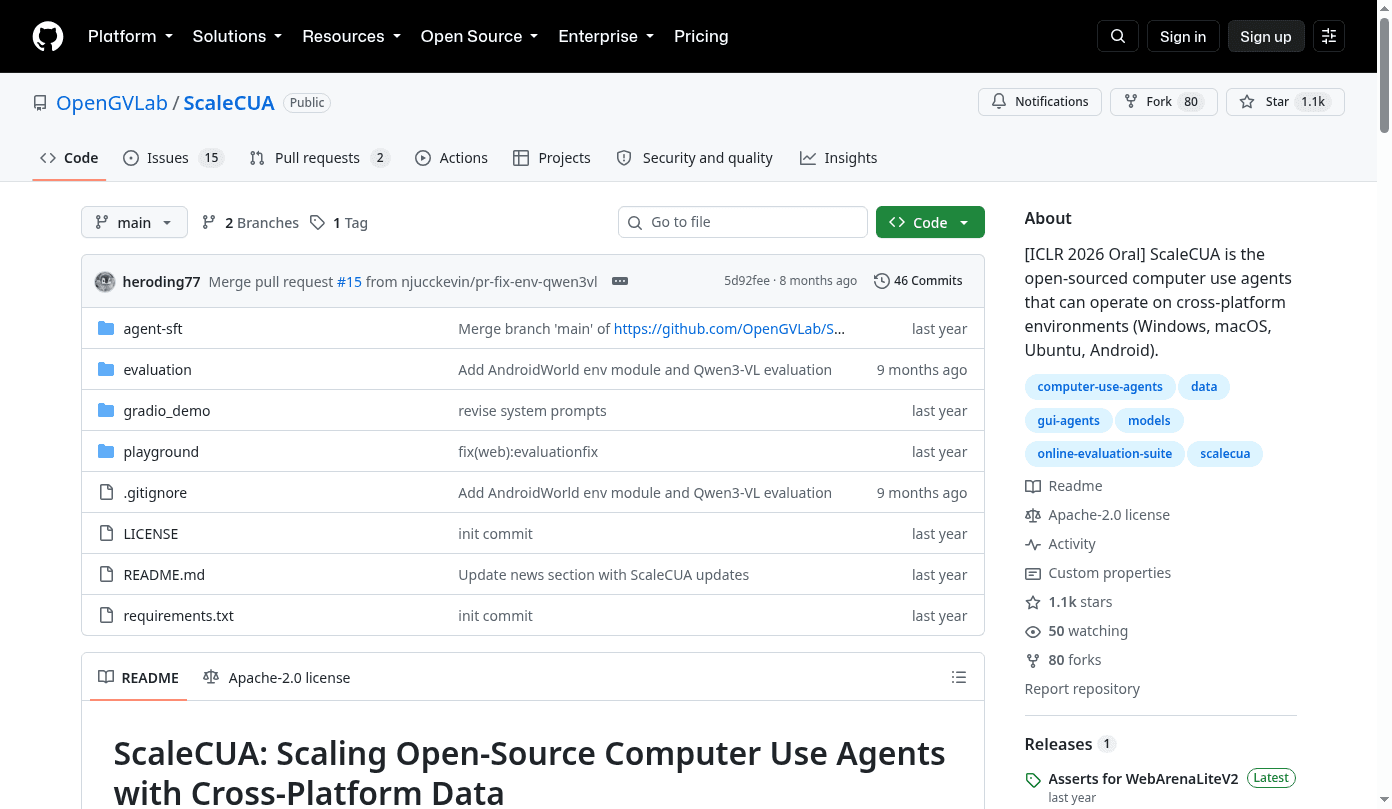Open pull request #15 link
1392x809 pixels.
point(349,281)
